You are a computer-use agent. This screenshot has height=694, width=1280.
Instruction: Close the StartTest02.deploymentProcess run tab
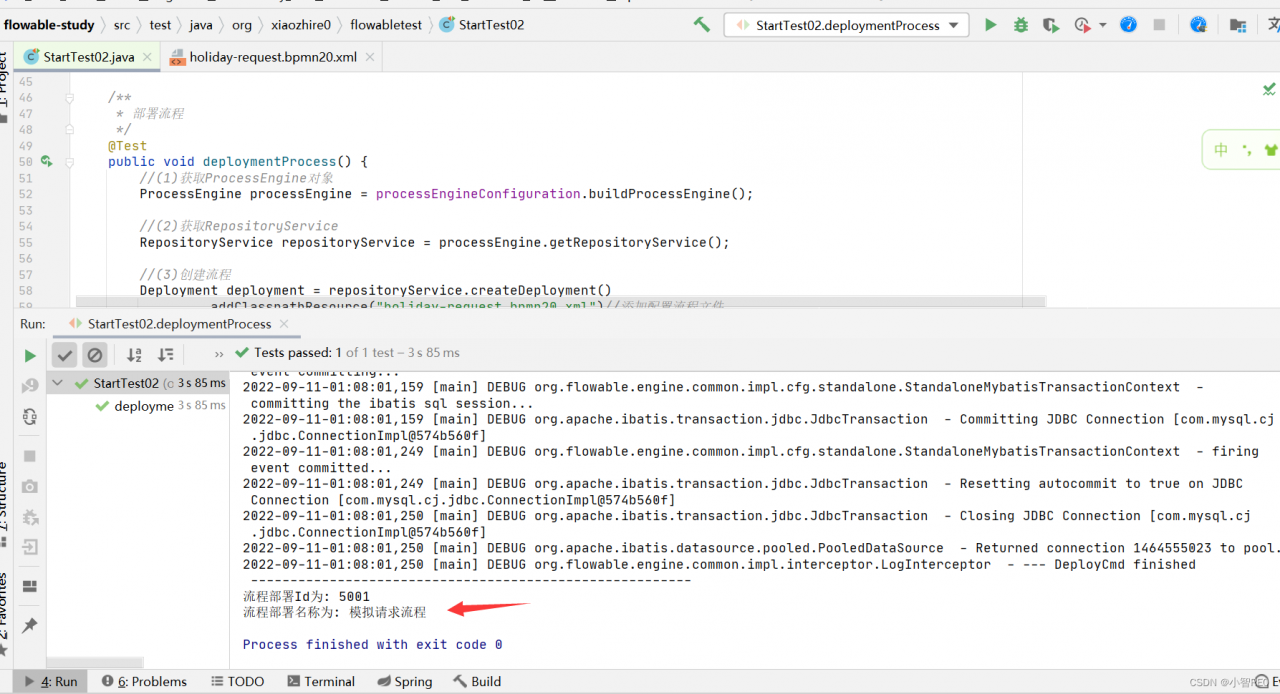(284, 324)
